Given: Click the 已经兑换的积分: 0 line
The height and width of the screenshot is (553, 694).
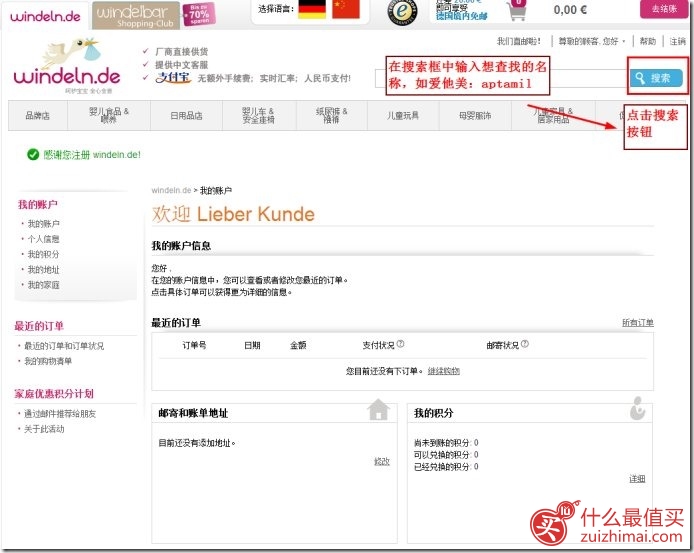Looking at the screenshot, I should tap(446, 467).
